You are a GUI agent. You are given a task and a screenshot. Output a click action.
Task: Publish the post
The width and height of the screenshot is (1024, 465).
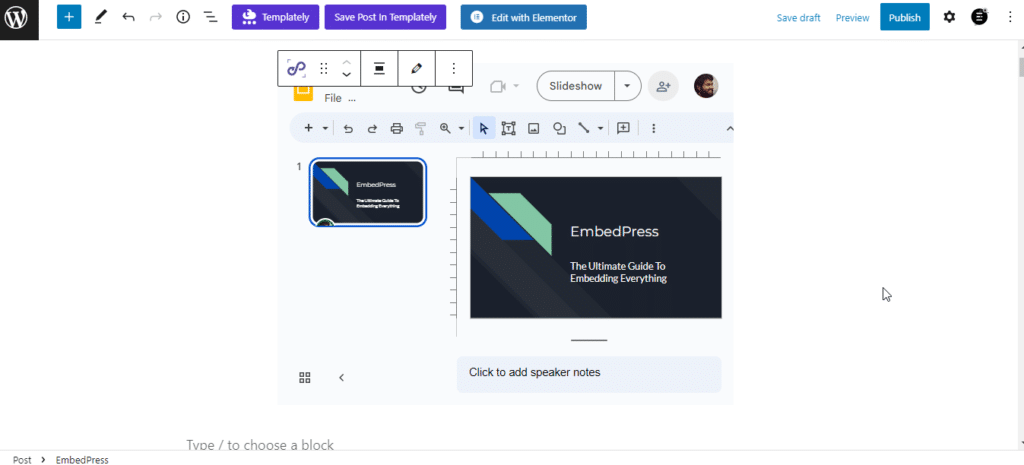[904, 18]
